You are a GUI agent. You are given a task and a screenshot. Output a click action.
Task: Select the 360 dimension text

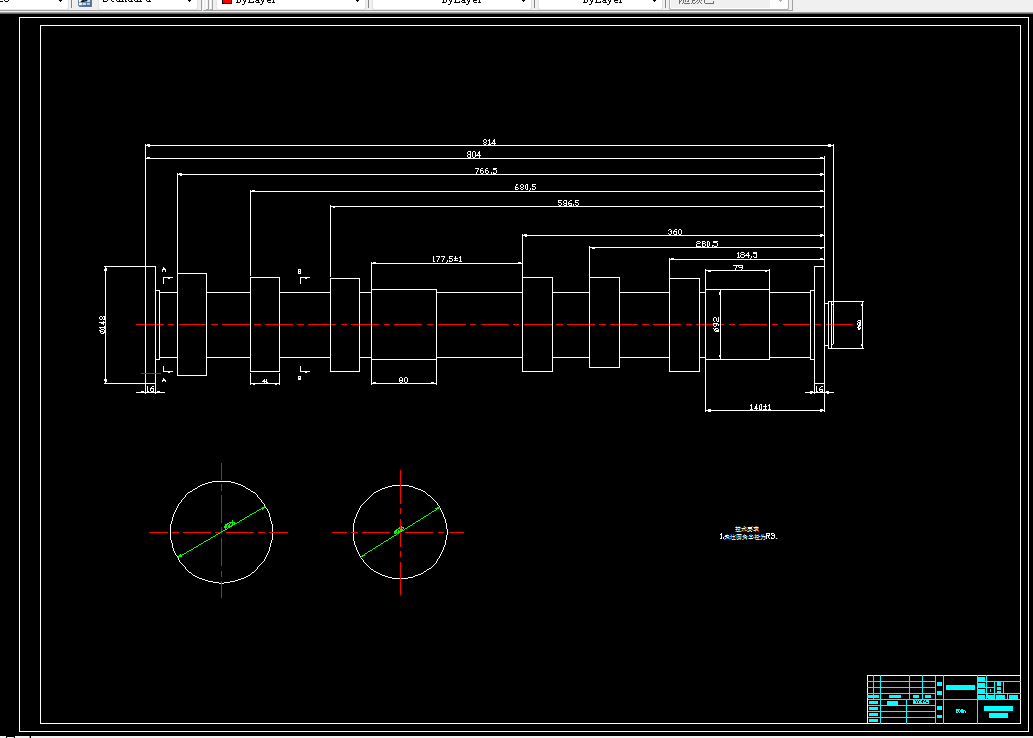click(x=675, y=232)
